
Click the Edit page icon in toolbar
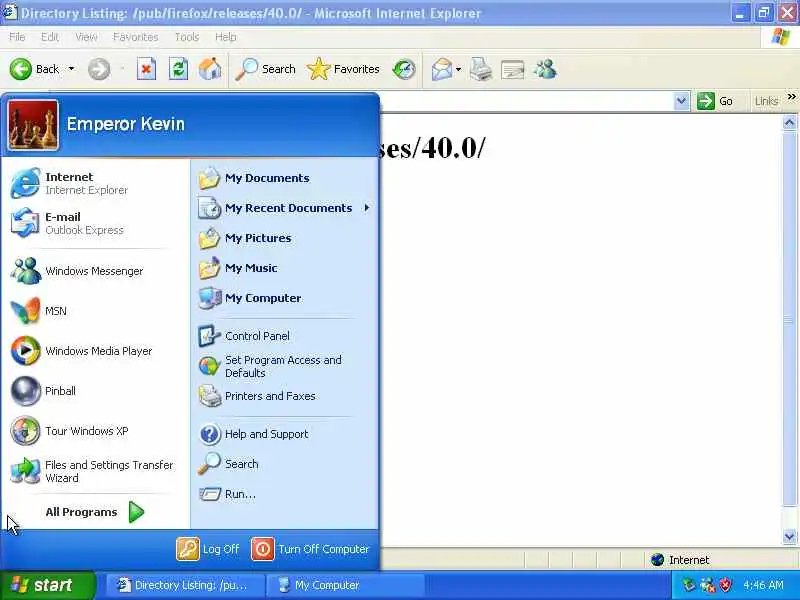coord(512,70)
